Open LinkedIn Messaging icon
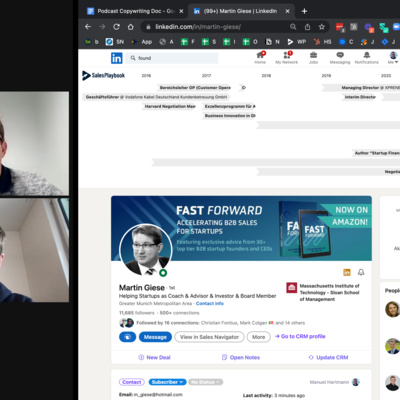 point(340,57)
